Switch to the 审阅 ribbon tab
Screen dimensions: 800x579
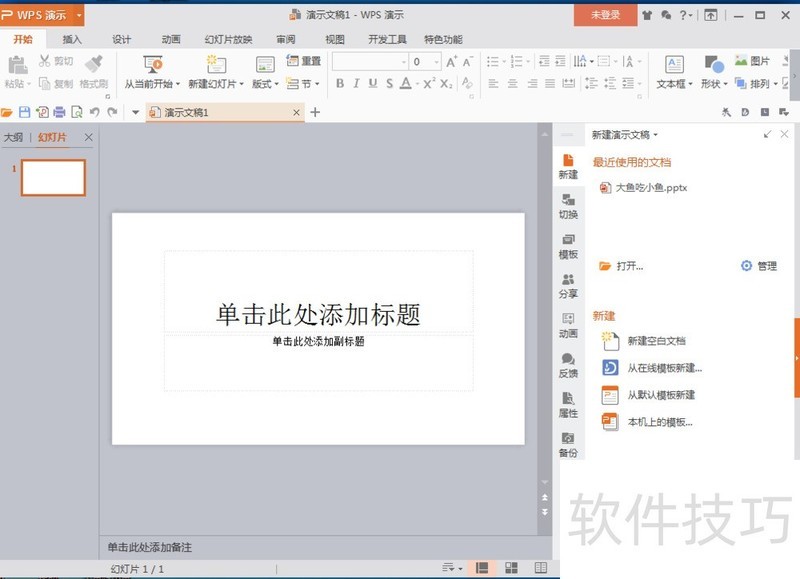coord(286,39)
